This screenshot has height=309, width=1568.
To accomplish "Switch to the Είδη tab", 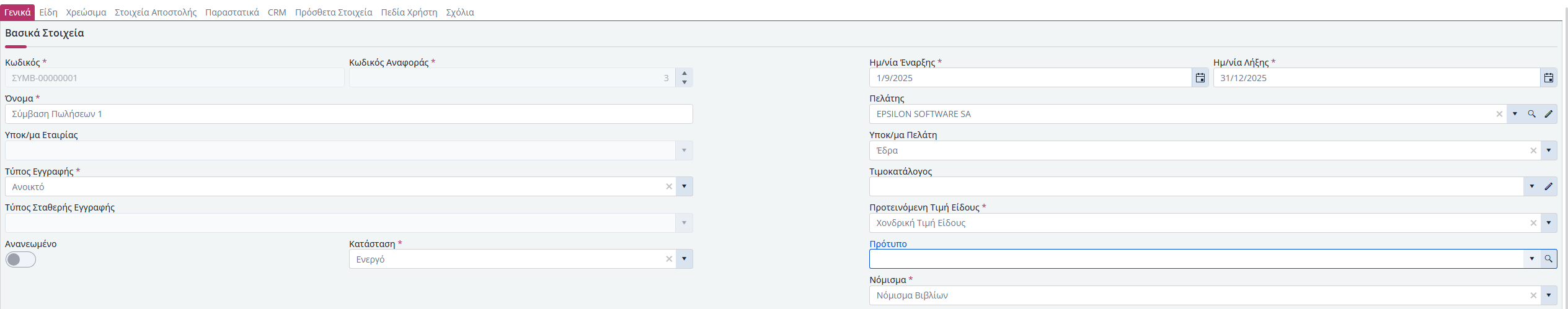I will click(x=48, y=12).
